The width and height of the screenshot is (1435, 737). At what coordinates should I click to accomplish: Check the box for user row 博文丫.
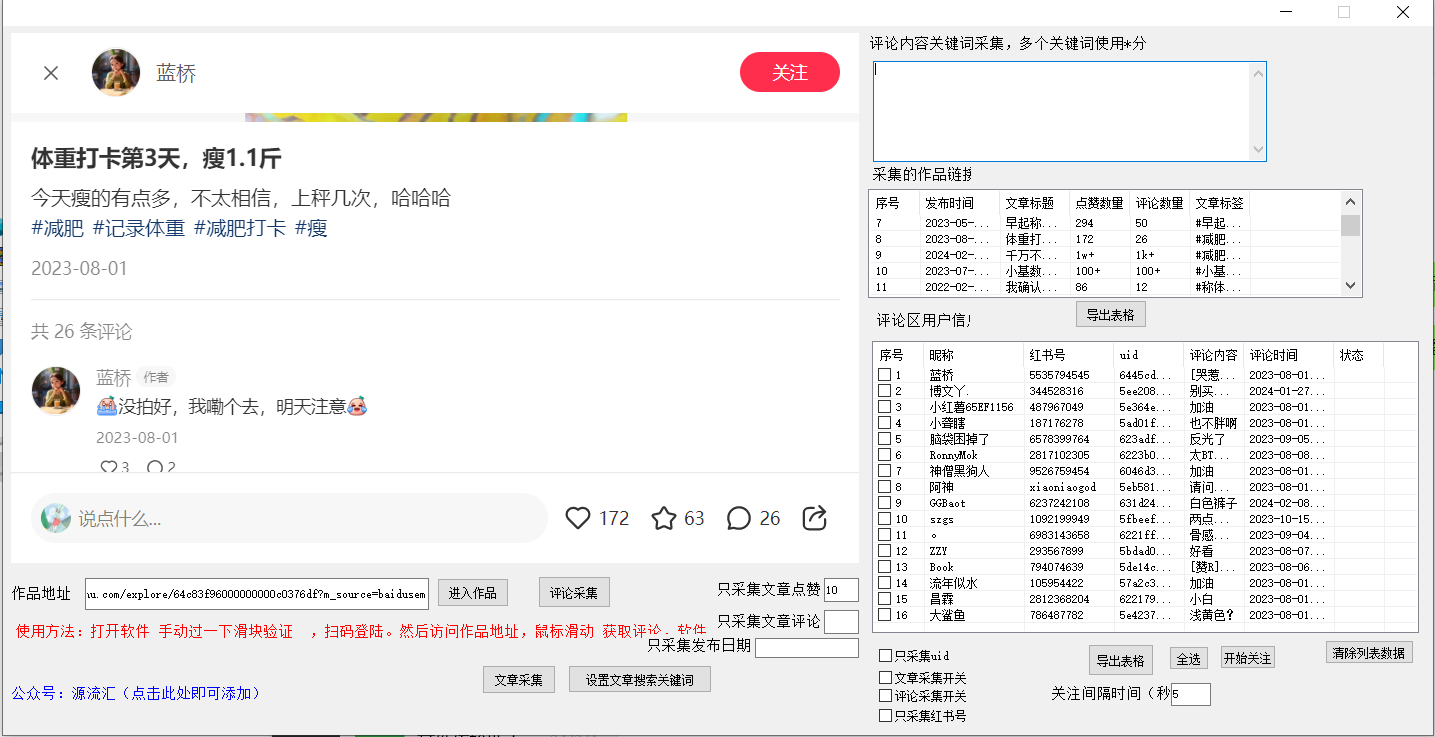click(885, 391)
